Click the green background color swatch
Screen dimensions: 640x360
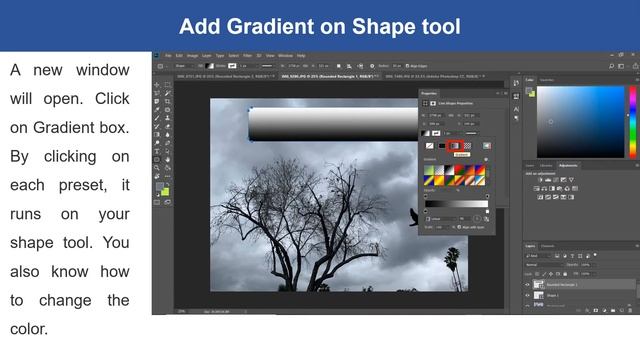(165, 191)
